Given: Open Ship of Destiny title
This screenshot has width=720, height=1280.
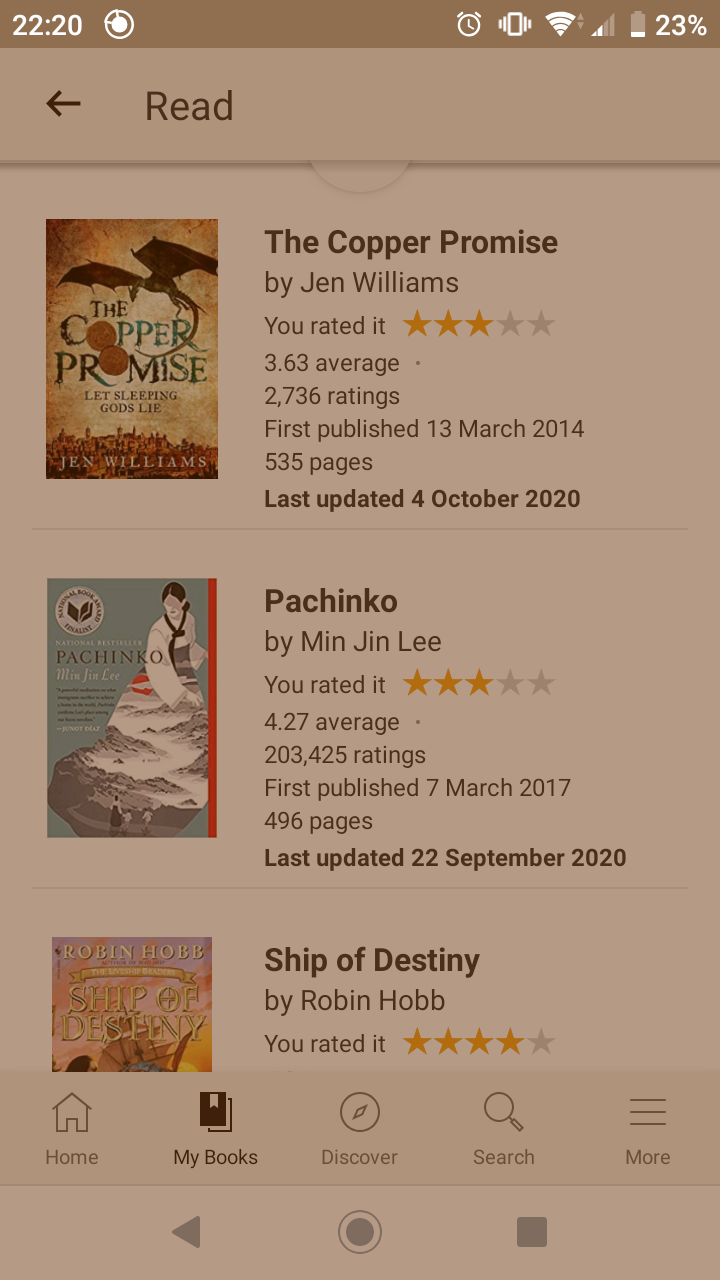Looking at the screenshot, I should tap(372, 960).
